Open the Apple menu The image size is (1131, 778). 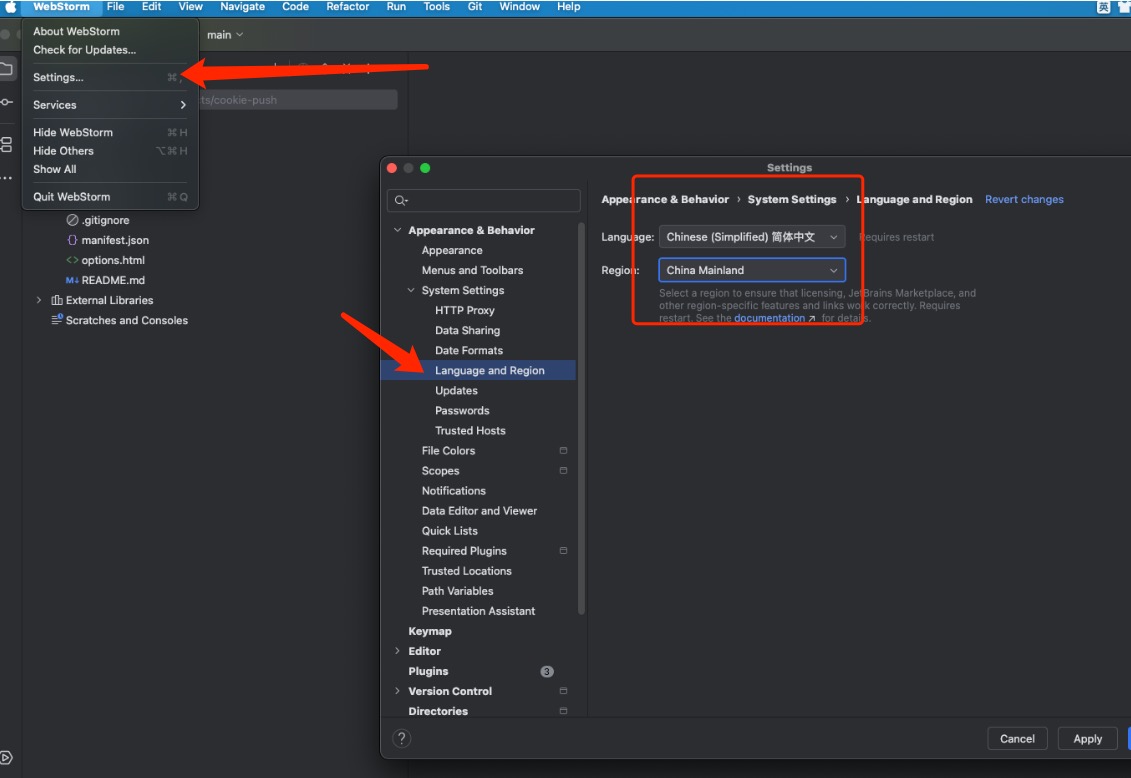(x=11, y=6)
